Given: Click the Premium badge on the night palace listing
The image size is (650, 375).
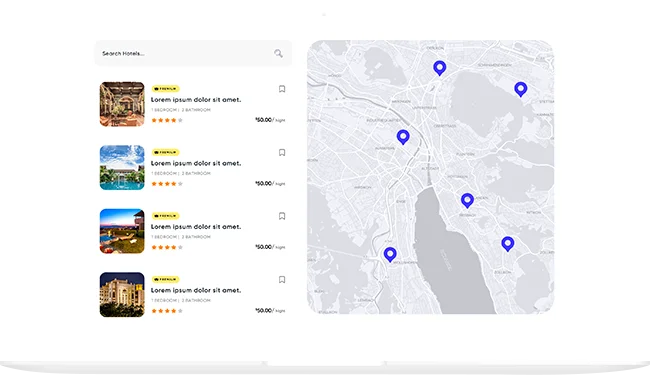Looking at the screenshot, I should (165, 279).
